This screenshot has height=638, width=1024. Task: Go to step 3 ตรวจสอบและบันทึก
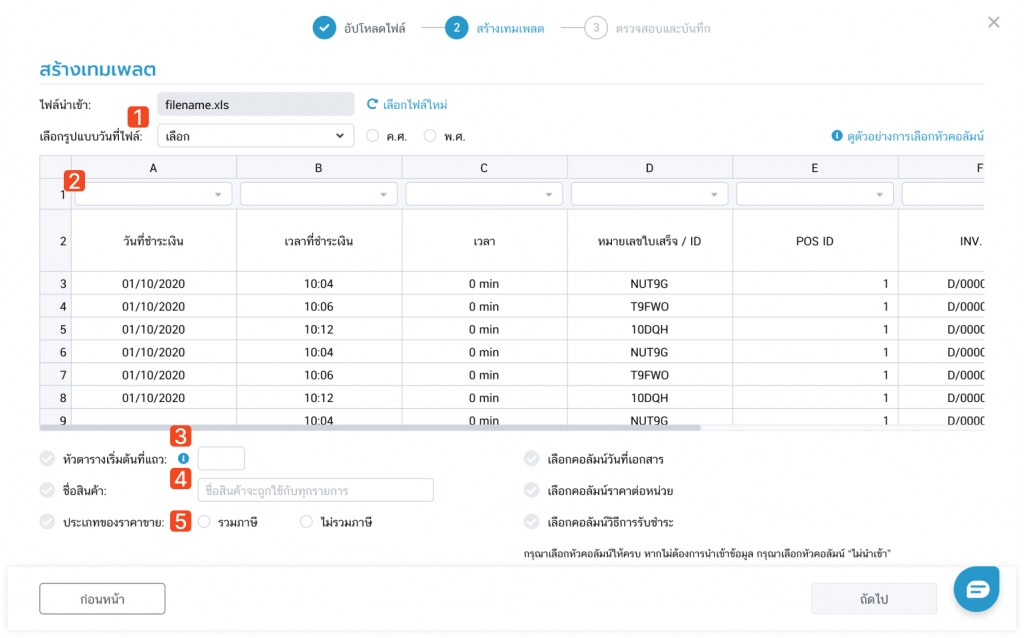[x=596, y=28]
